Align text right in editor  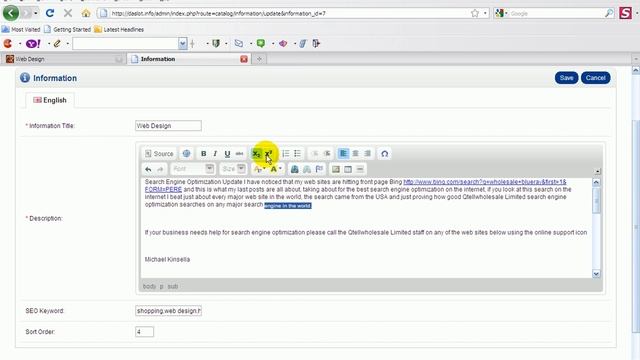click(368, 153)
